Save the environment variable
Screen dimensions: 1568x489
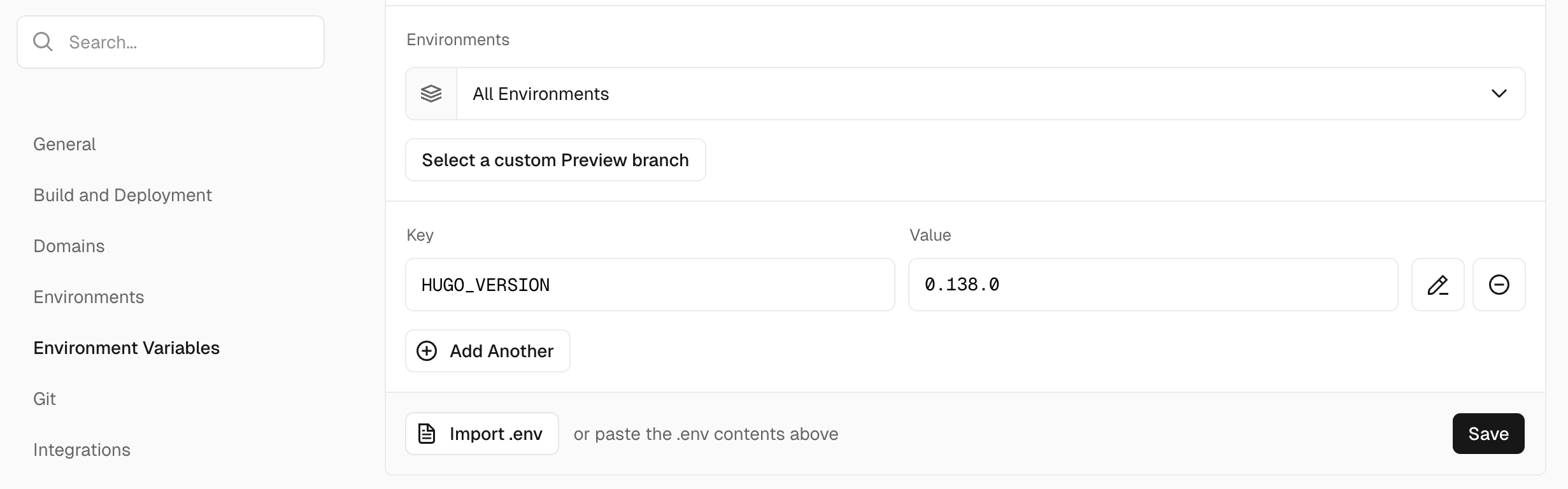[x=1488, y=434]
